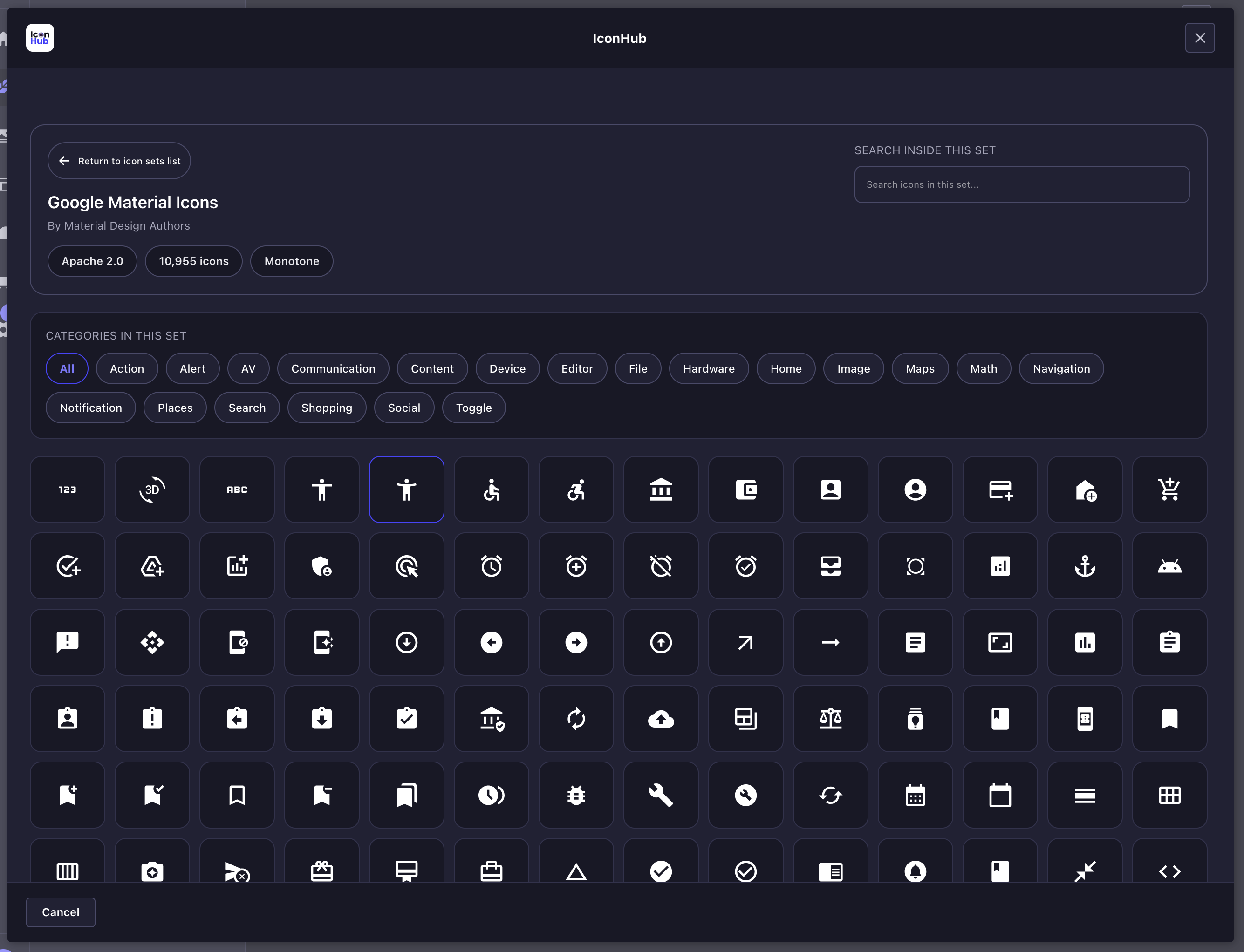This screenshot has width=1244, height=952.
Task: Open the Content category
Action: (x=432, y=368)
